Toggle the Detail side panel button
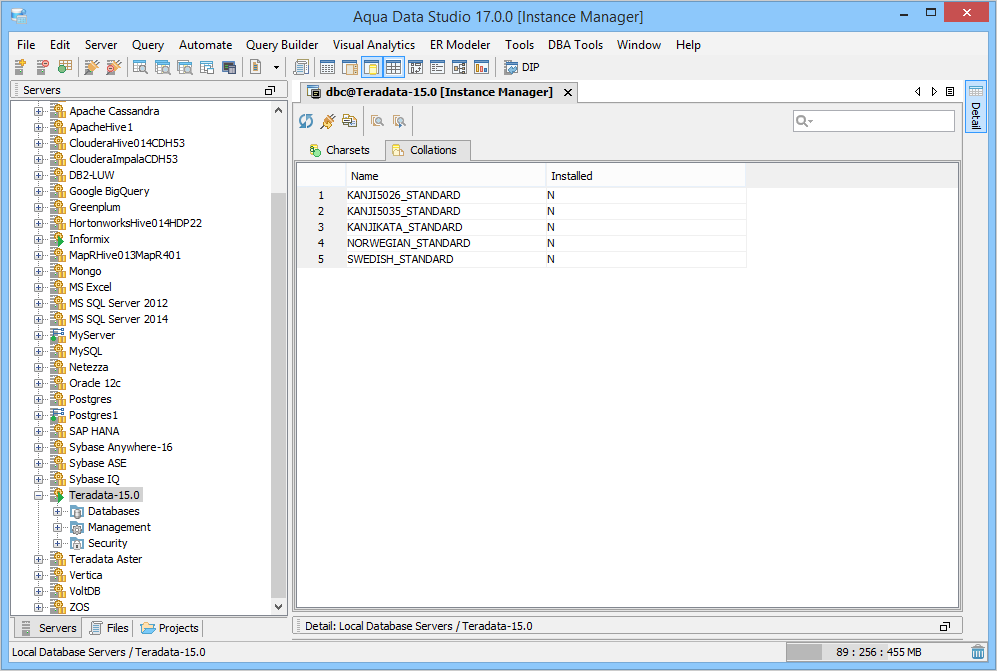 pos(975,106)
